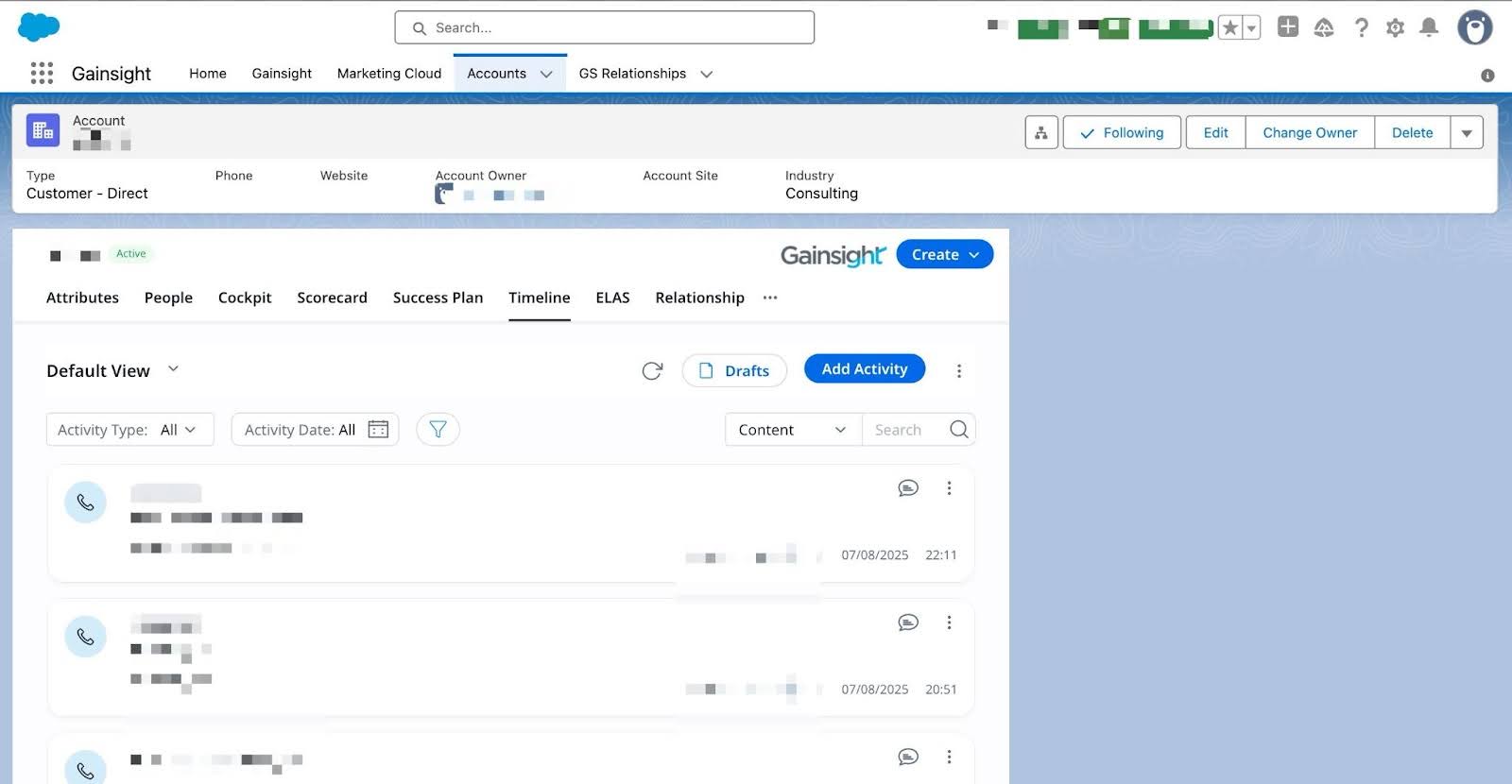Click the Delete button
The image size is (1512, 784).
pos(1412,132)
